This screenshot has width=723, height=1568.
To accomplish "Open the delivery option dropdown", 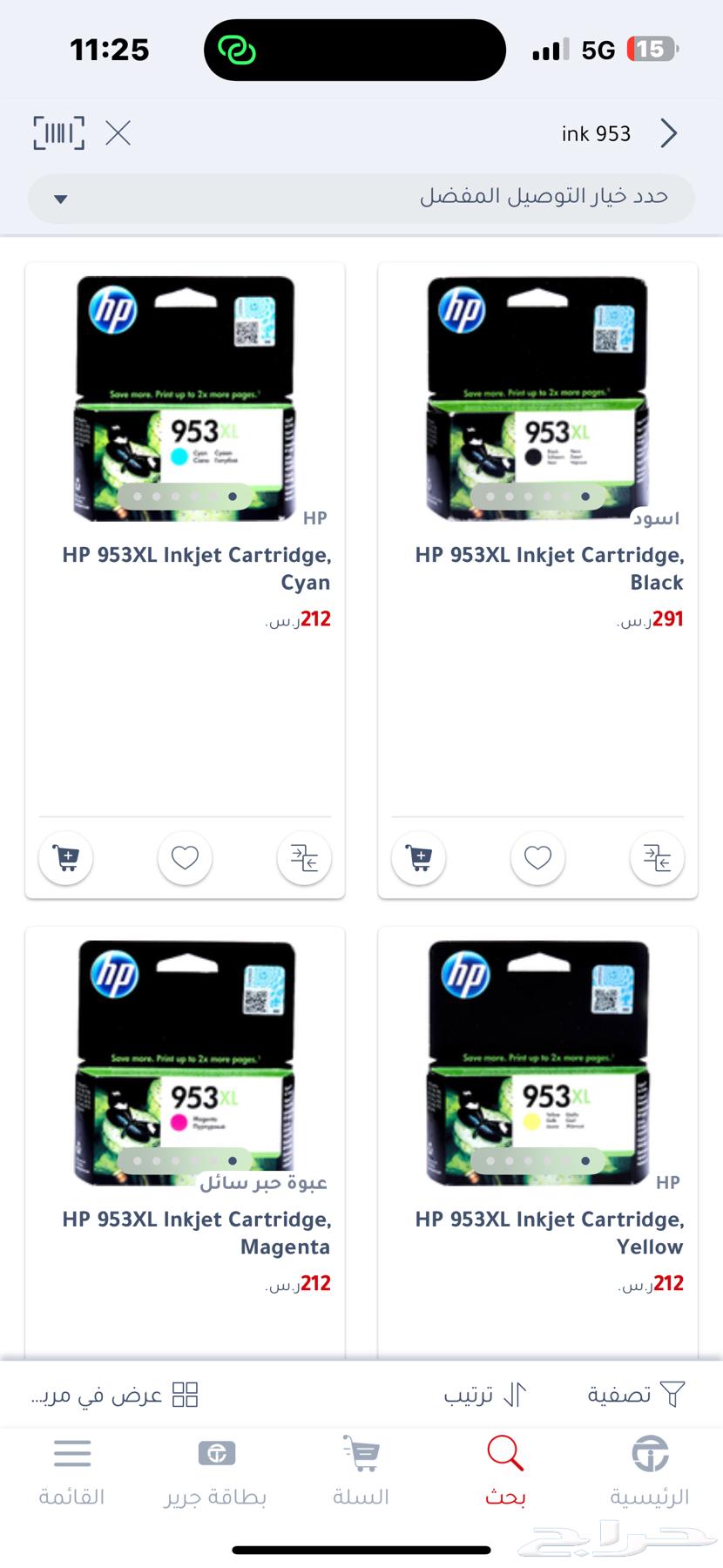I will click(361, 198).
